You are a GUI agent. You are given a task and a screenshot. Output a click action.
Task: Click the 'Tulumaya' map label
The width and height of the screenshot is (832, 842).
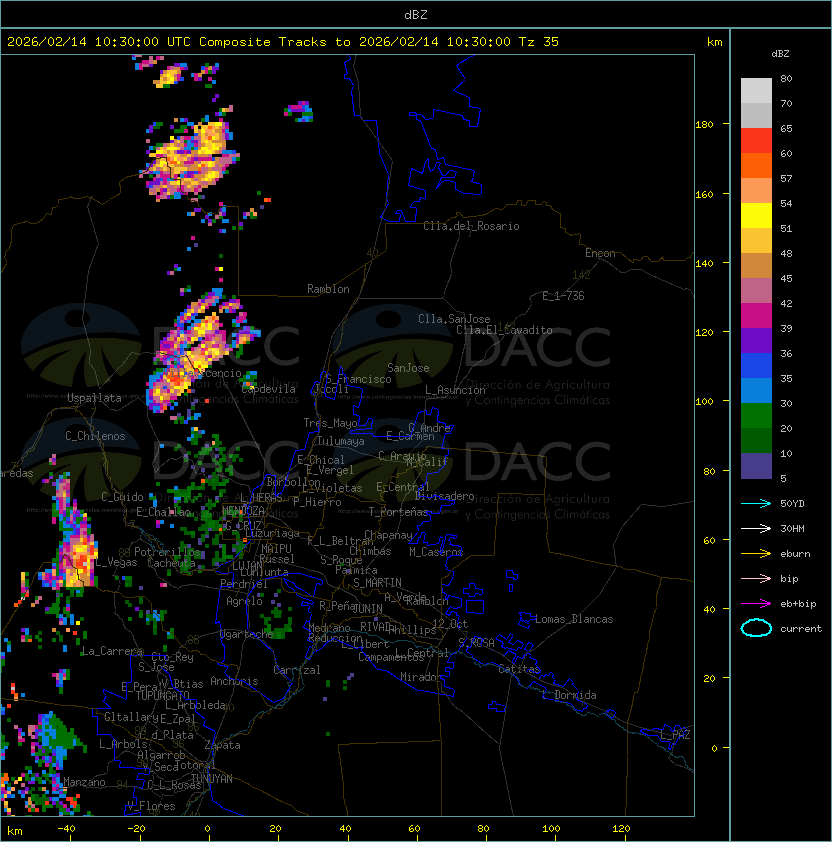click(x=341, y=441)
